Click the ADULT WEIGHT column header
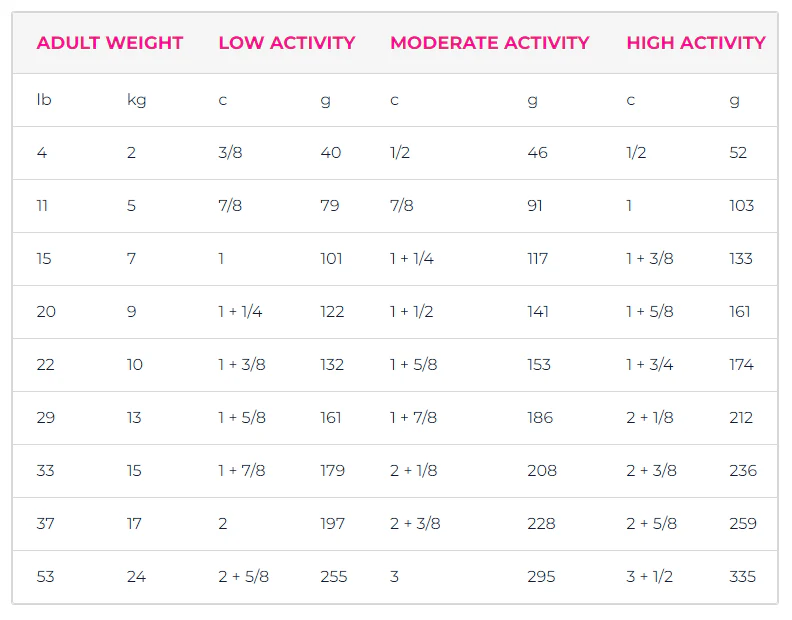This screenshot has height=620, width=792. coord(110,43)
